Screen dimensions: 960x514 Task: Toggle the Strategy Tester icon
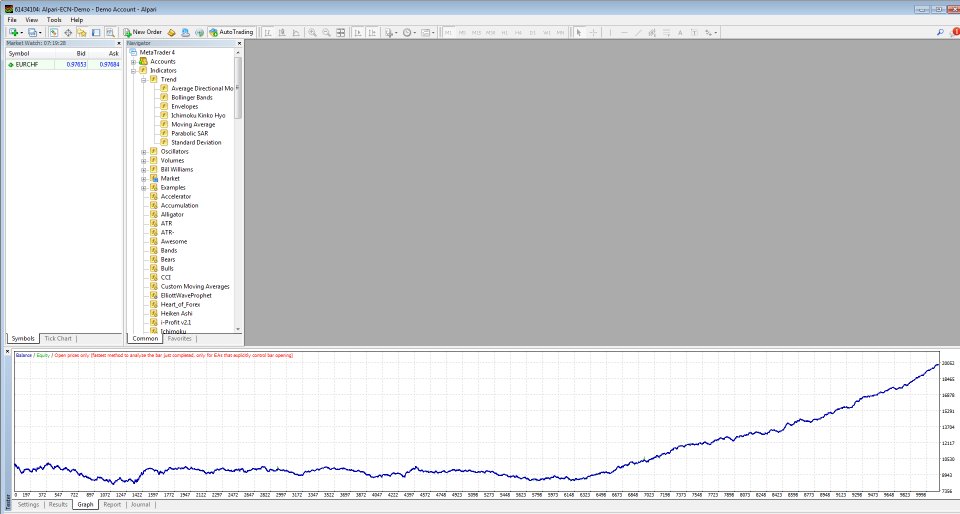coord(110,32)
